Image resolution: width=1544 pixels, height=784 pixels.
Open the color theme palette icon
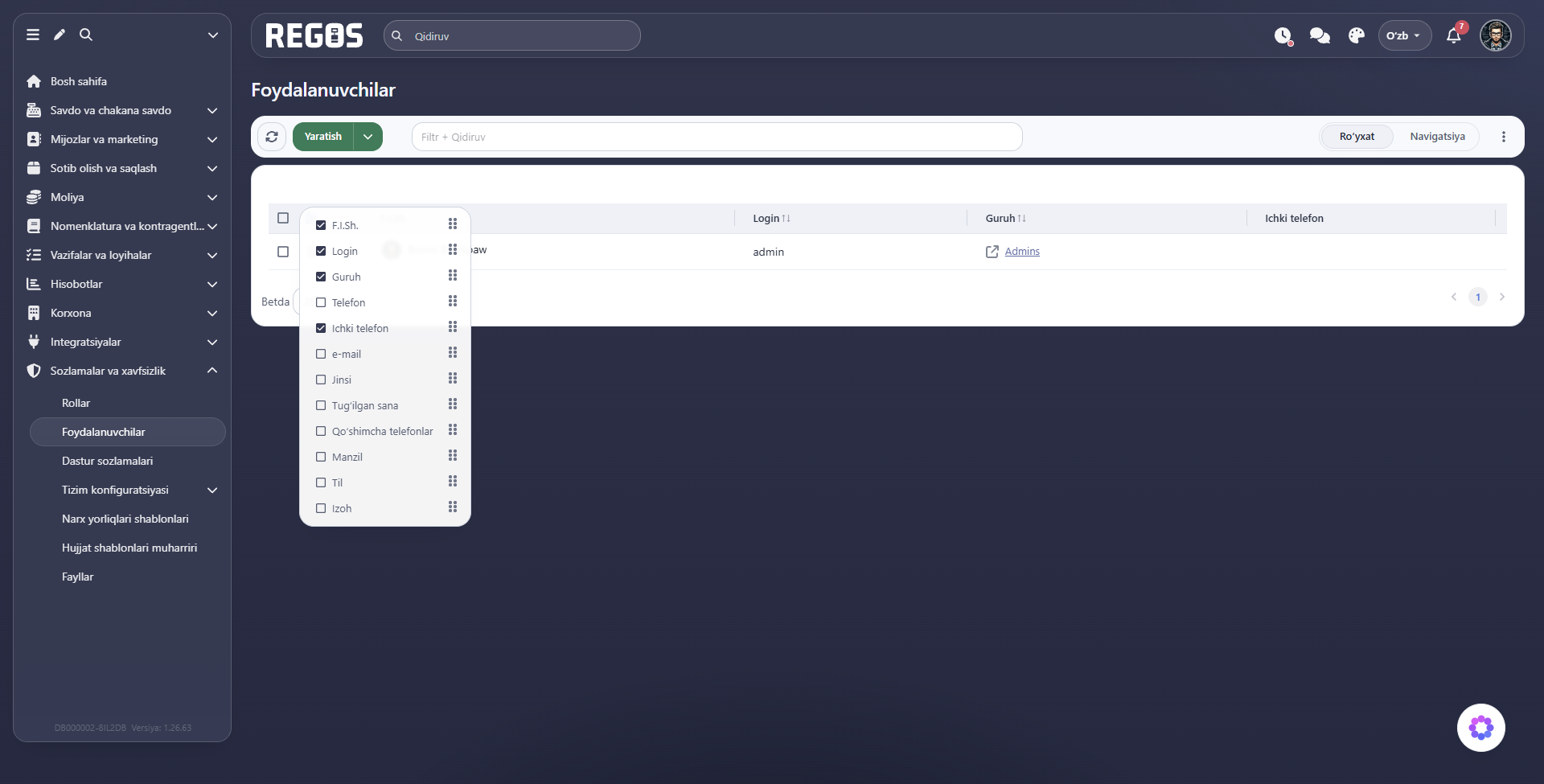(x=1357, y=35)
